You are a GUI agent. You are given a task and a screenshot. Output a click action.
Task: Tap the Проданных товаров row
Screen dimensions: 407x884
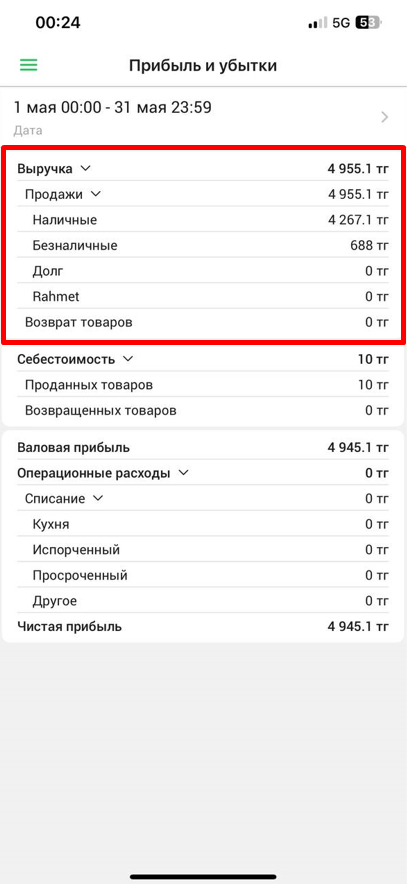tap(203, 384)
